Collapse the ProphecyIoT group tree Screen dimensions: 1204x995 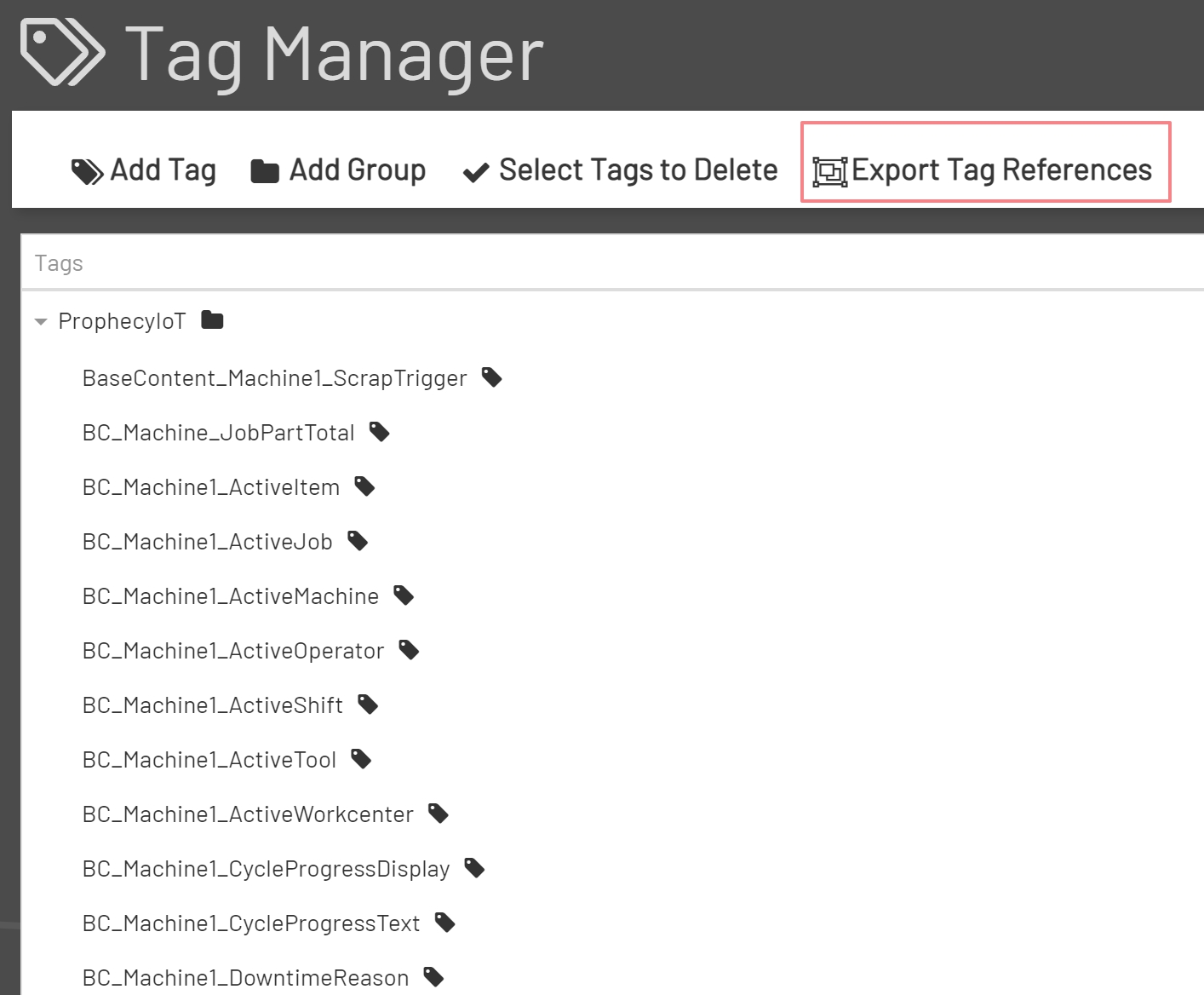[x=40, y=321]
